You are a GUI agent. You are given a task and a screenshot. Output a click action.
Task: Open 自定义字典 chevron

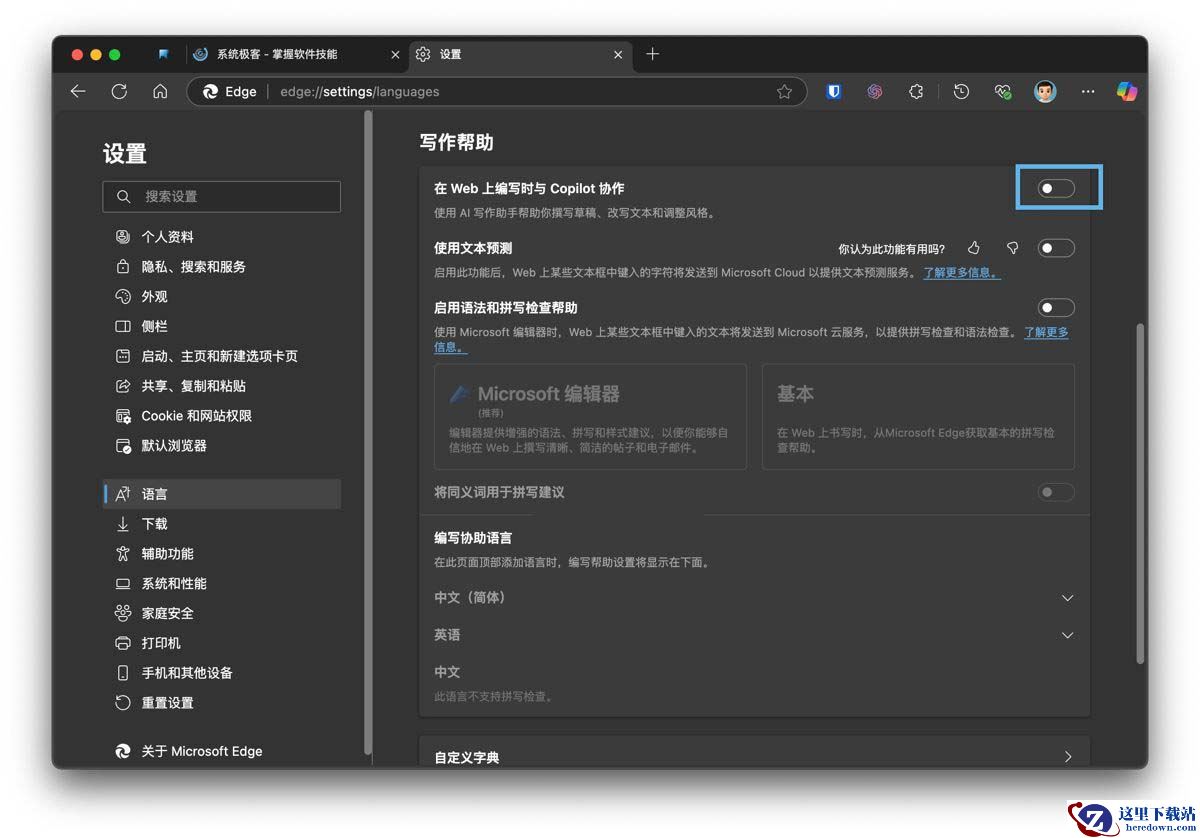[x=1067, y=757]
